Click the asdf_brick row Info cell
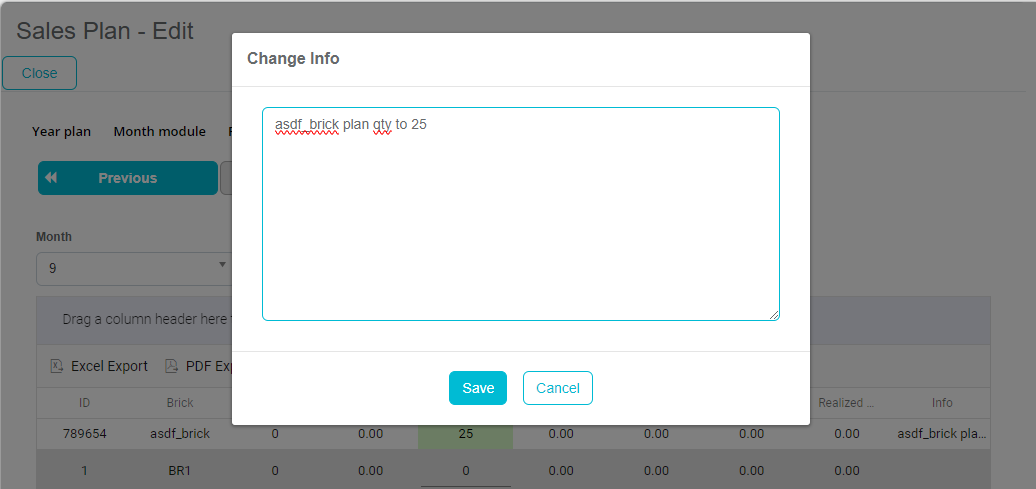Screen dimensions: 1036x489 pyautogui.click(x=942, y=434)
